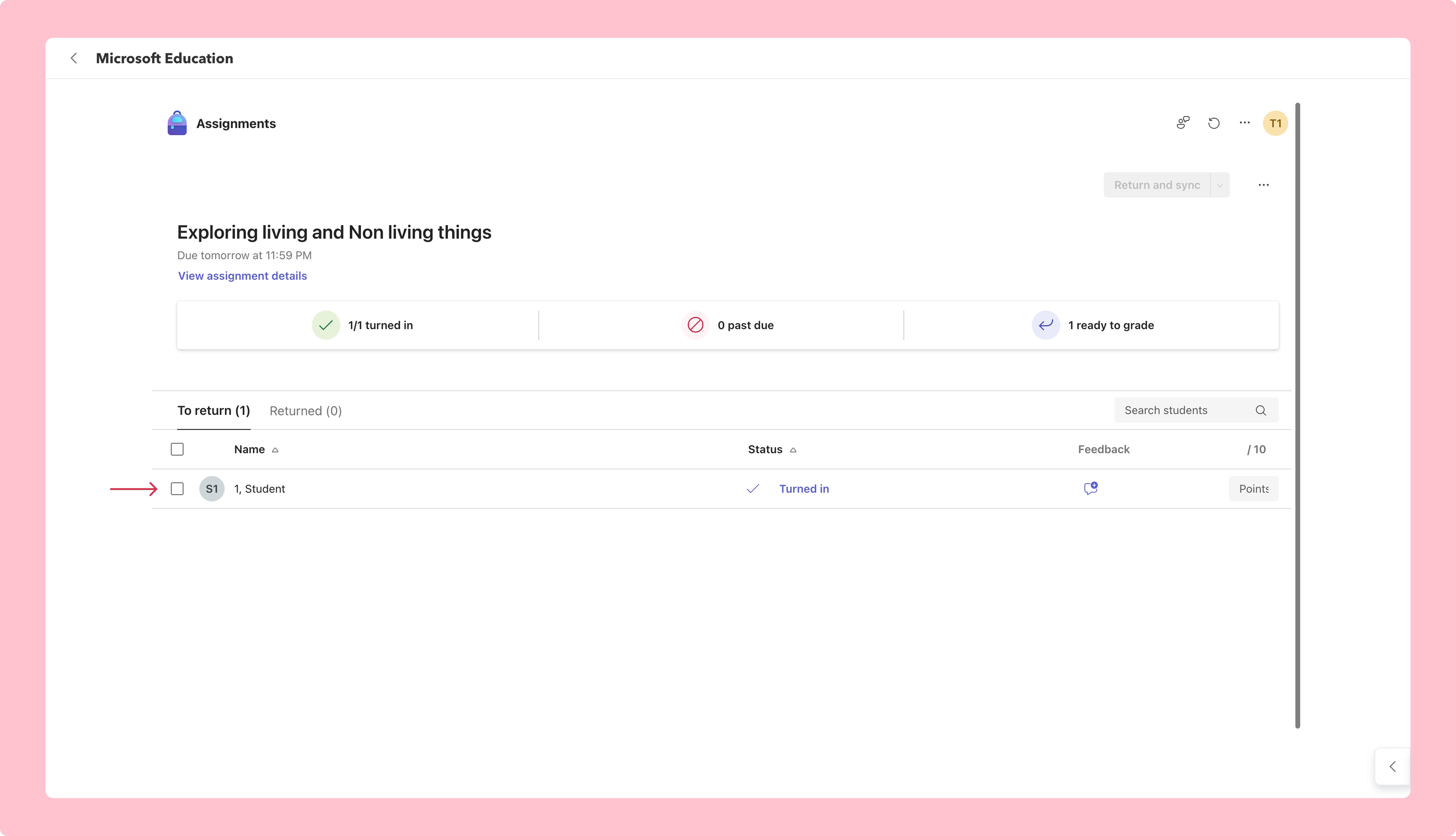
Task: Add feedback for Student 1
Action: [x=1091, y=488]
